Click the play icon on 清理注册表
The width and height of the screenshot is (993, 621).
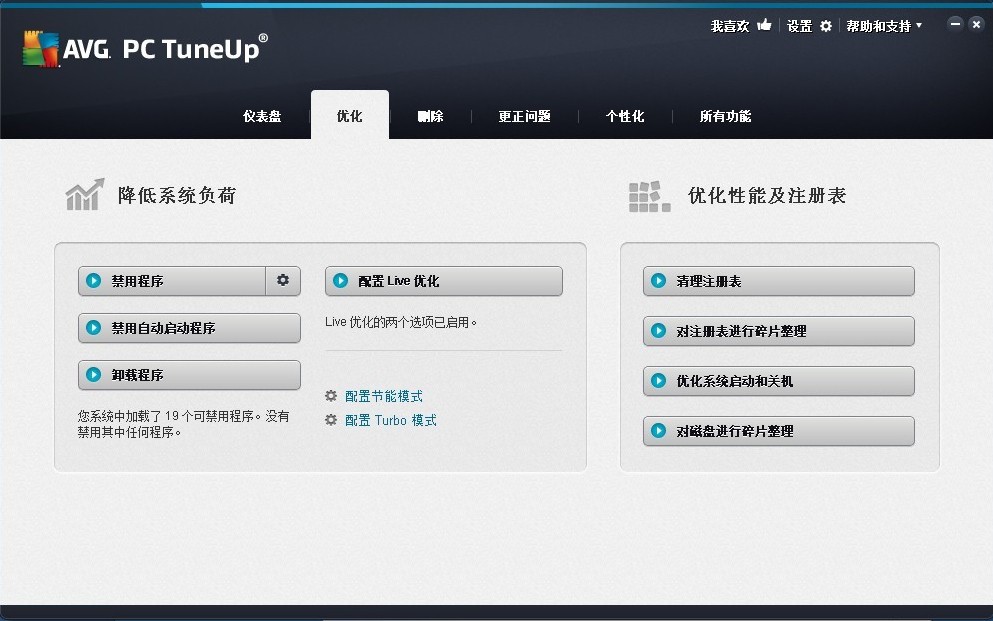click(x=659, y=280)
